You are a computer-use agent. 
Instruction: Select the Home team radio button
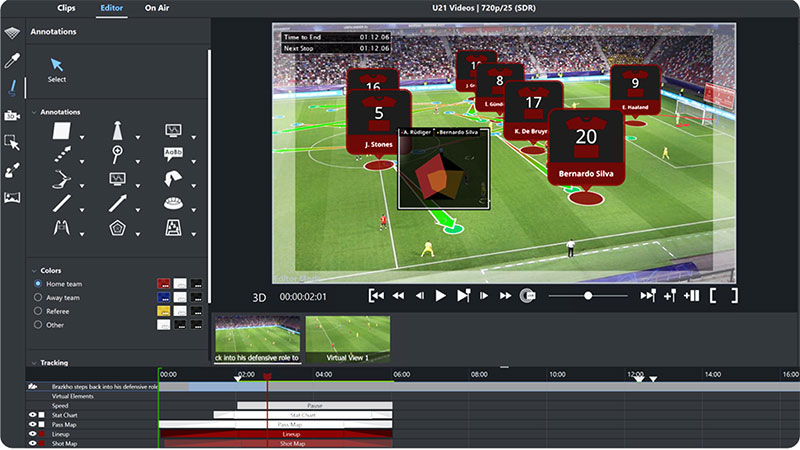[38, 284]
